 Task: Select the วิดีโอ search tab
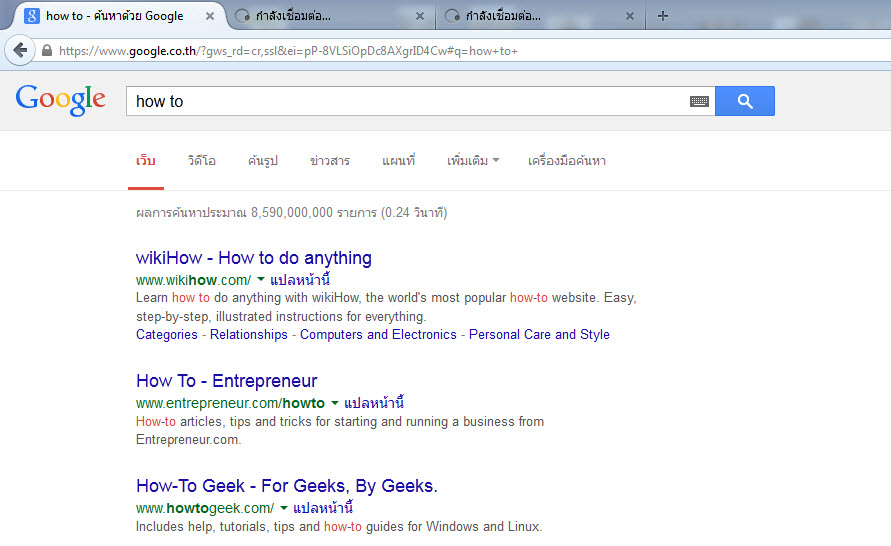click(x=202, y=161)
